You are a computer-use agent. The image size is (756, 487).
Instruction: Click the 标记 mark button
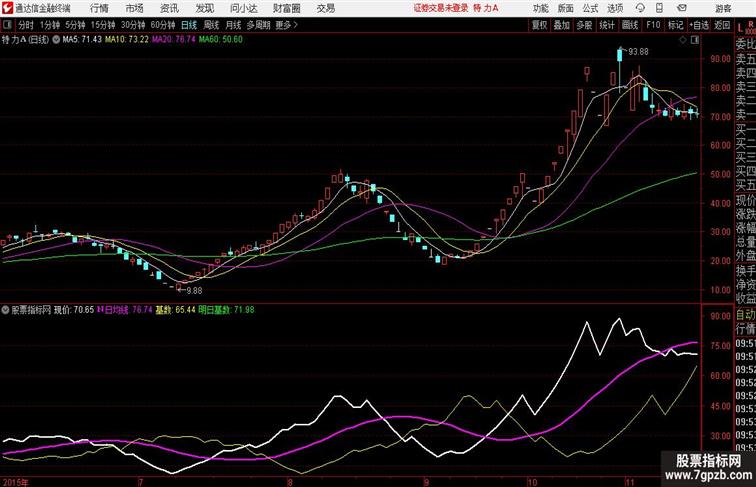pyautogui.click(x=675, y=25)
